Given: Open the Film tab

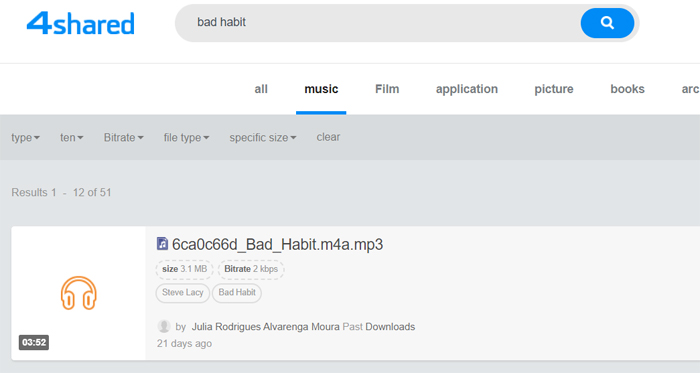Looking at the screenshot, I should [x=387, y=89].
